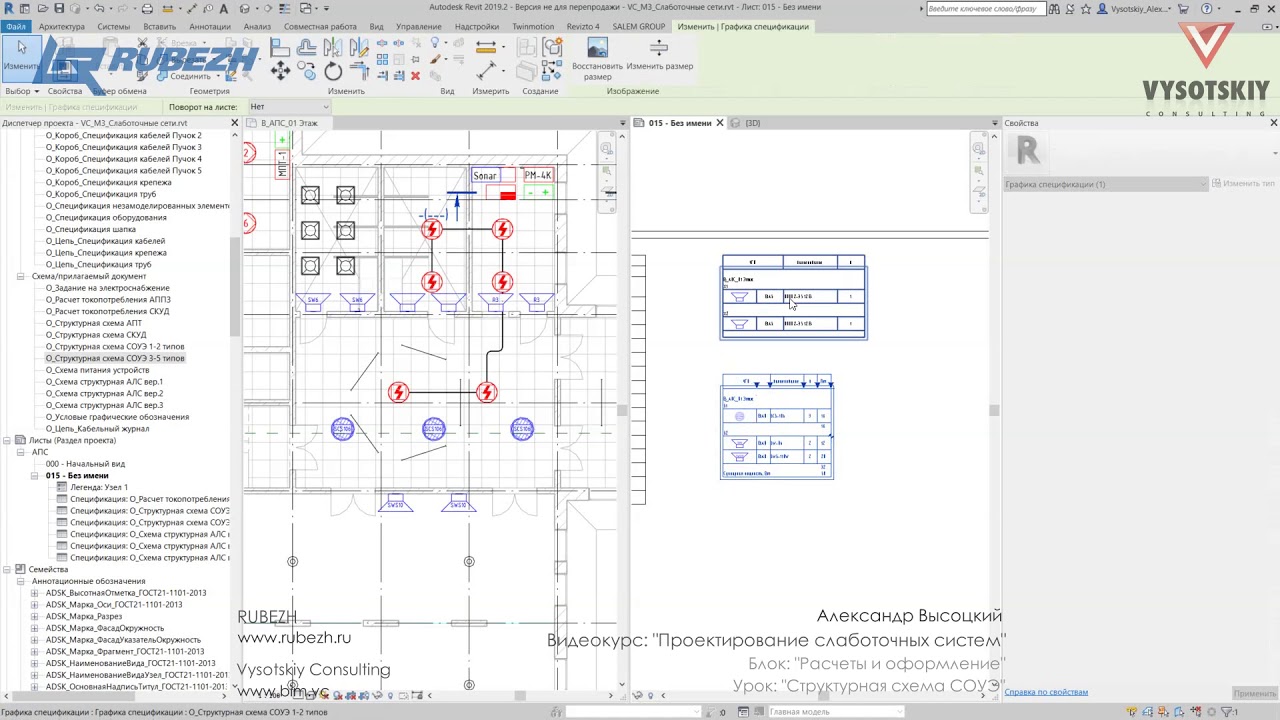Expand the ADSK_ВысотнаяОтметка_ГОСТ21-1101-2013 family node

click(x=34, y=593)
